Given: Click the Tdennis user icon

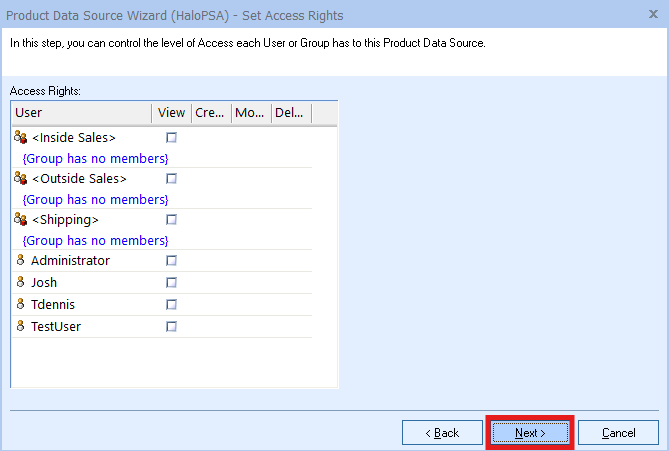Looking at the screenshot, I should pos(21,305).
